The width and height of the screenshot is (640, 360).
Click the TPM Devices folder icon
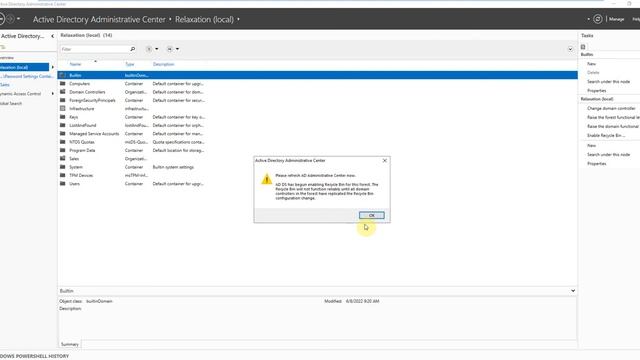(62, 175)
